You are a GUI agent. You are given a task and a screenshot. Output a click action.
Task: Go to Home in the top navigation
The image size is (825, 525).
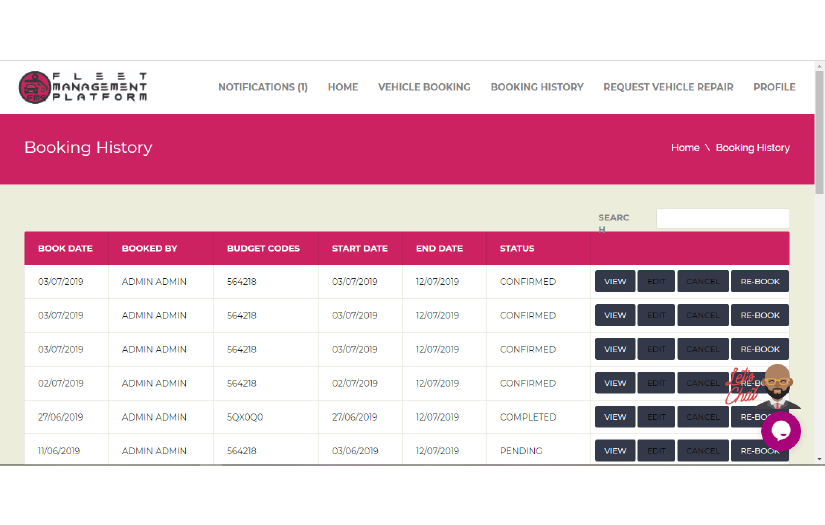(343, 87)
